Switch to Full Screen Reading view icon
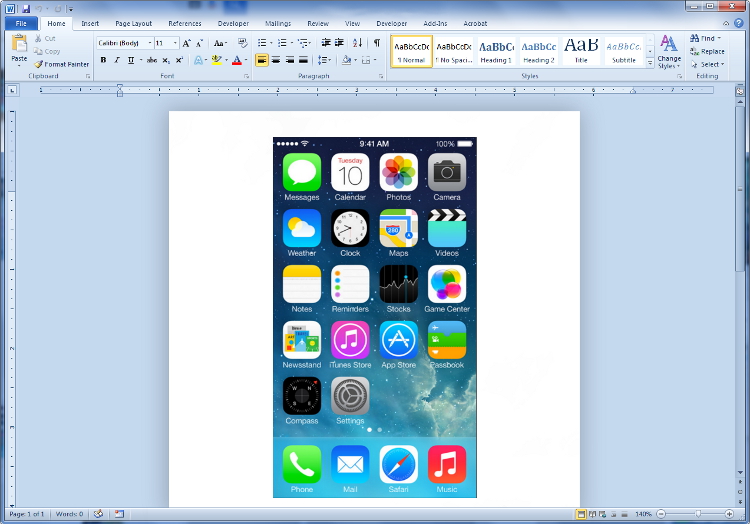Viewport: 750px width, 524px height. (x=592, y=514)
